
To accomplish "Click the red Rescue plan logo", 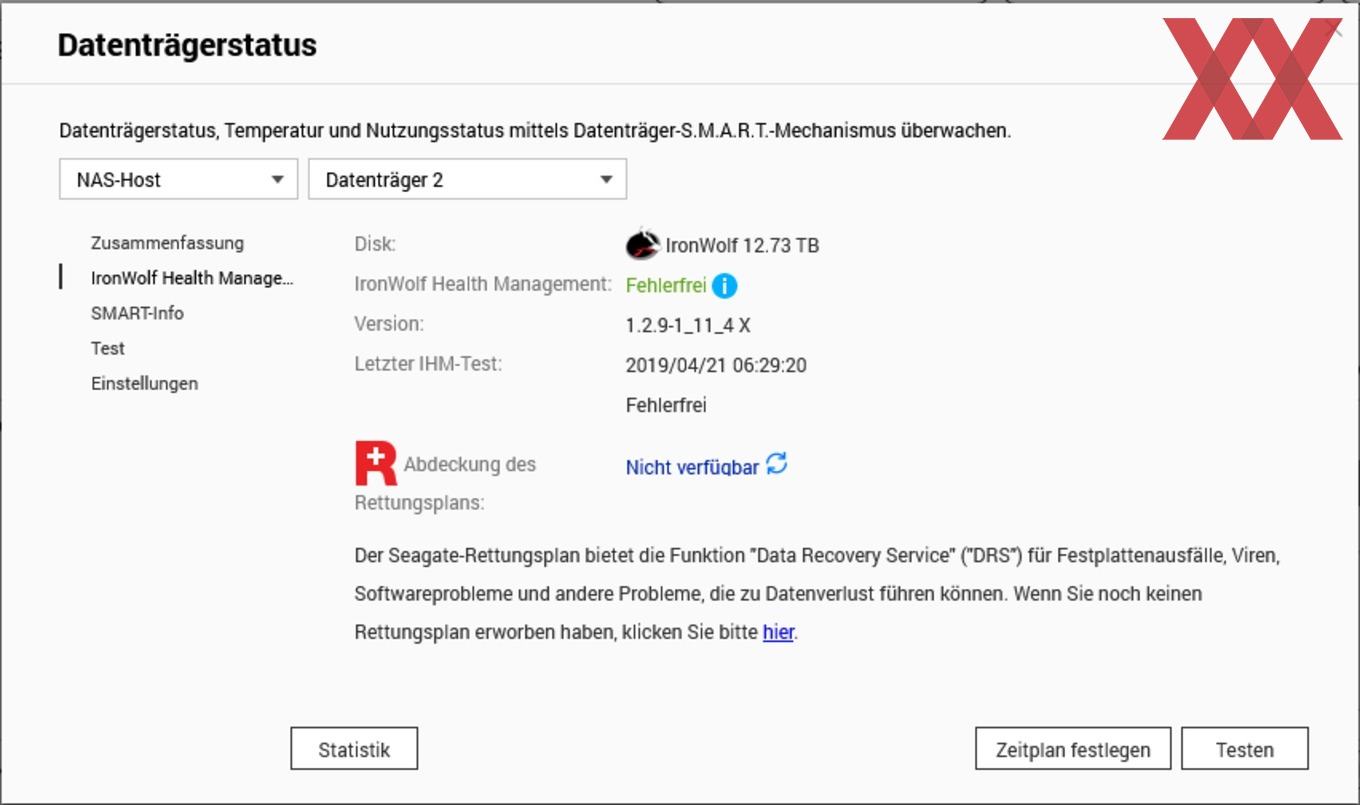I will [x=376, y=464].
